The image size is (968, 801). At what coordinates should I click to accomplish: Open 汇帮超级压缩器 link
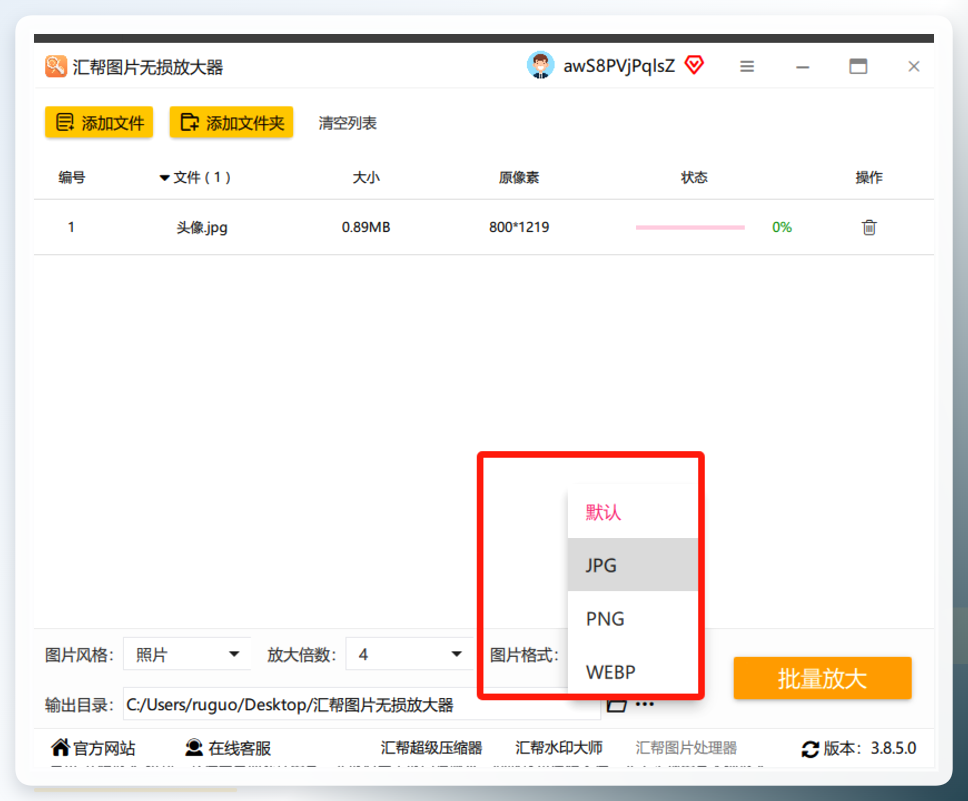click(x=431, y=748)
